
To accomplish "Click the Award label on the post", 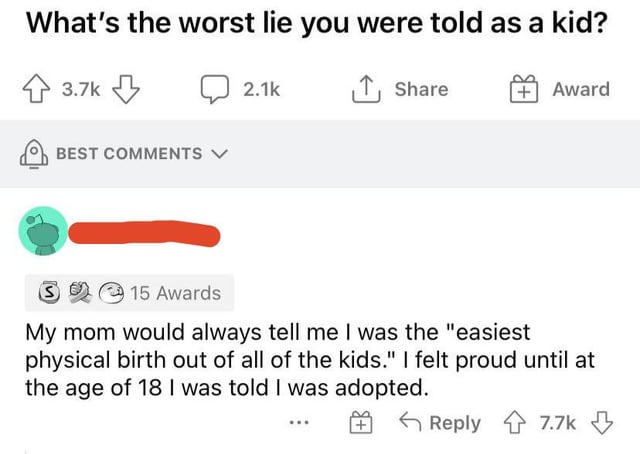I will pos(580,90).
